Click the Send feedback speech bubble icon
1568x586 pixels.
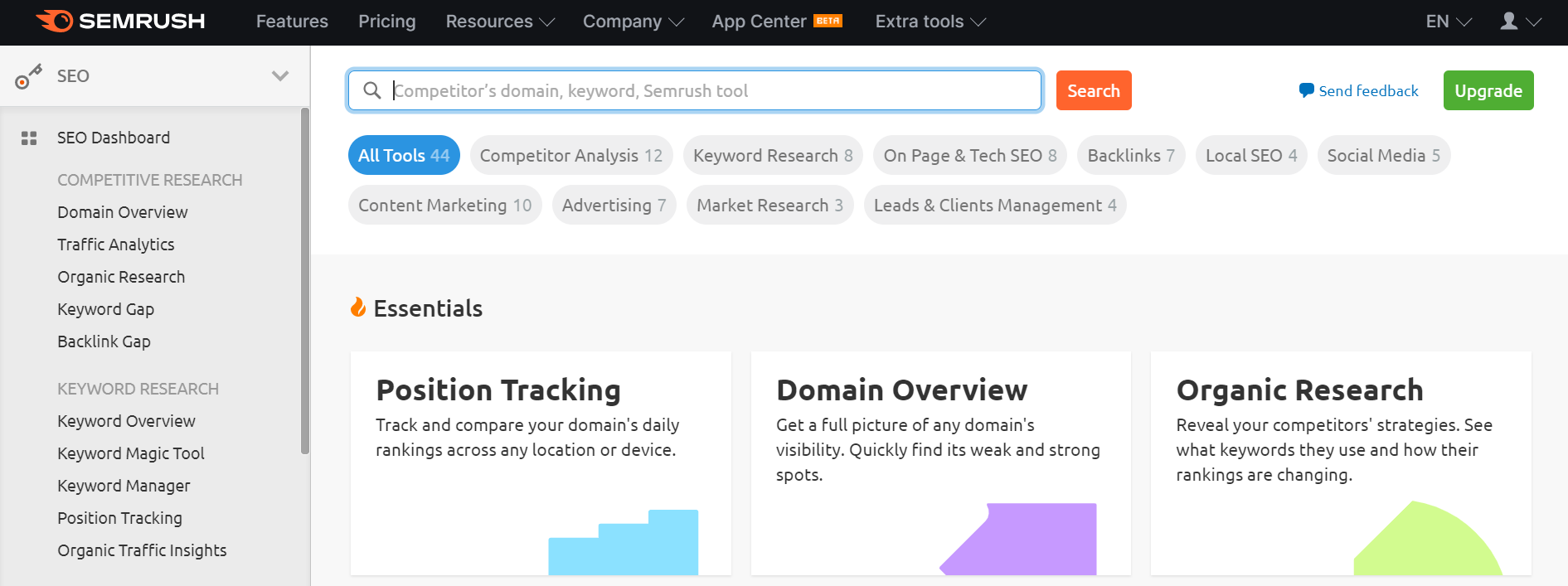click(1306, 90)
